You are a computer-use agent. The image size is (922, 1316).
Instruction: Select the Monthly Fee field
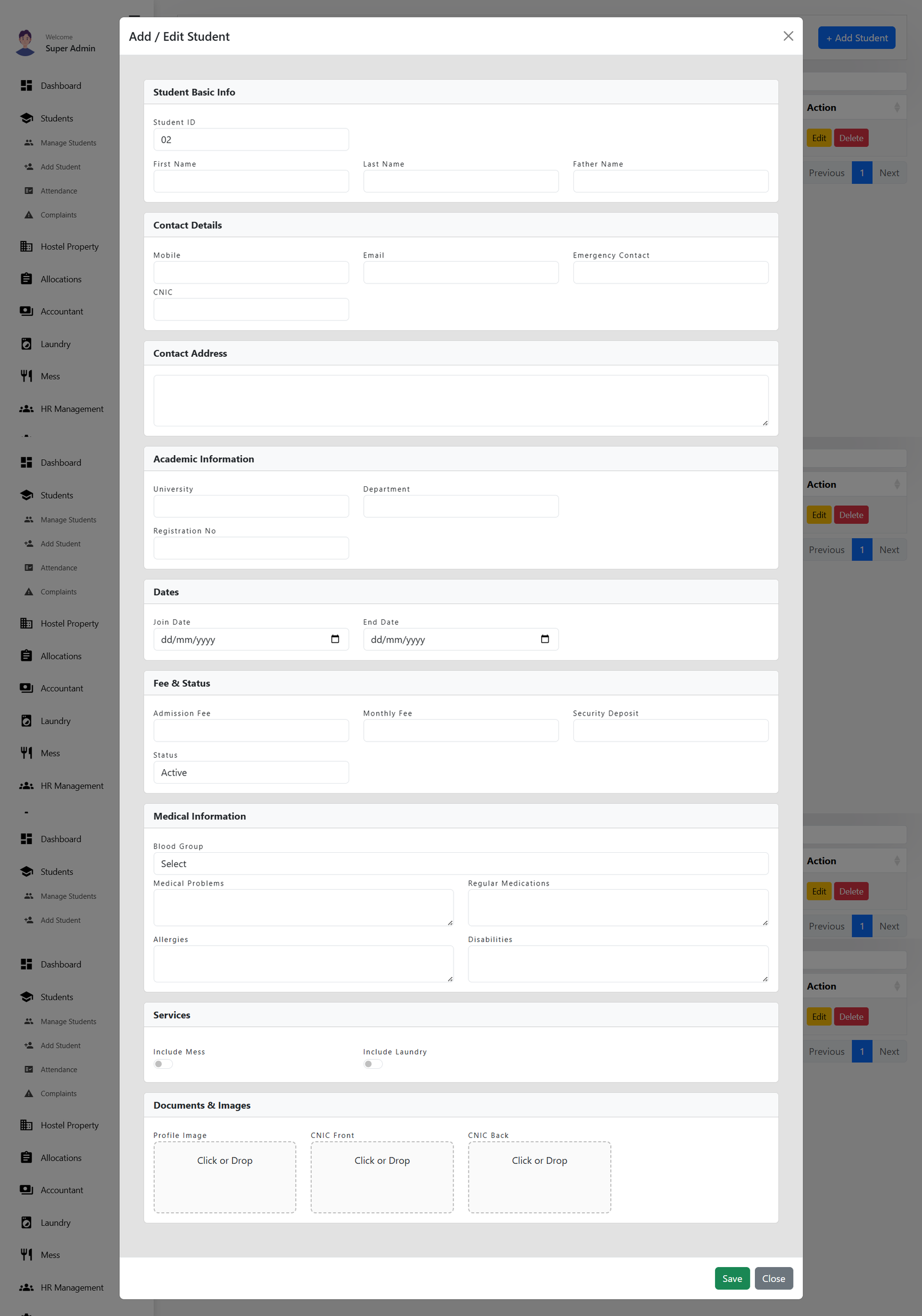point(461,731)
